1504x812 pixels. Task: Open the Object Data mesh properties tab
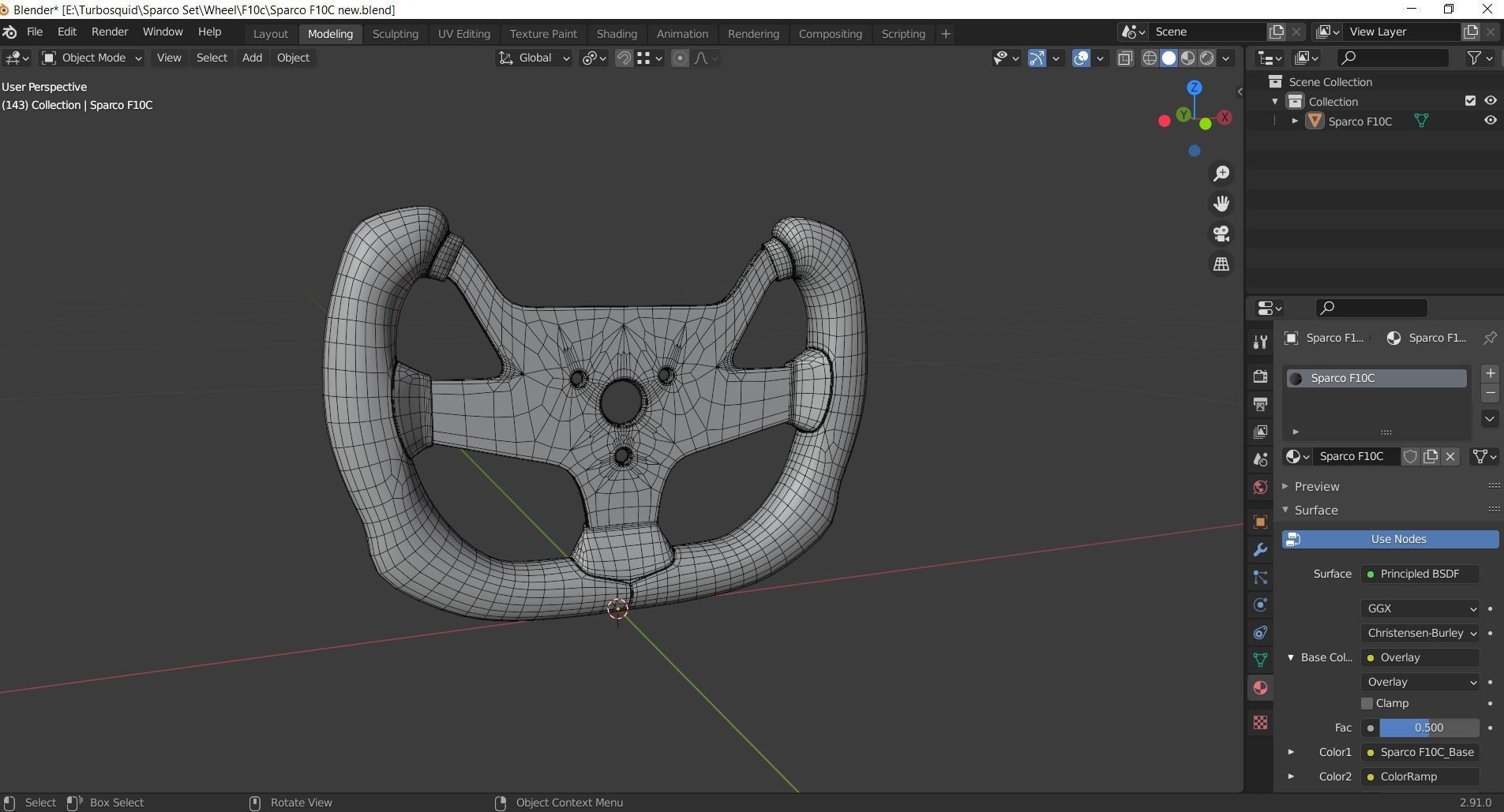coord(1260,660)
